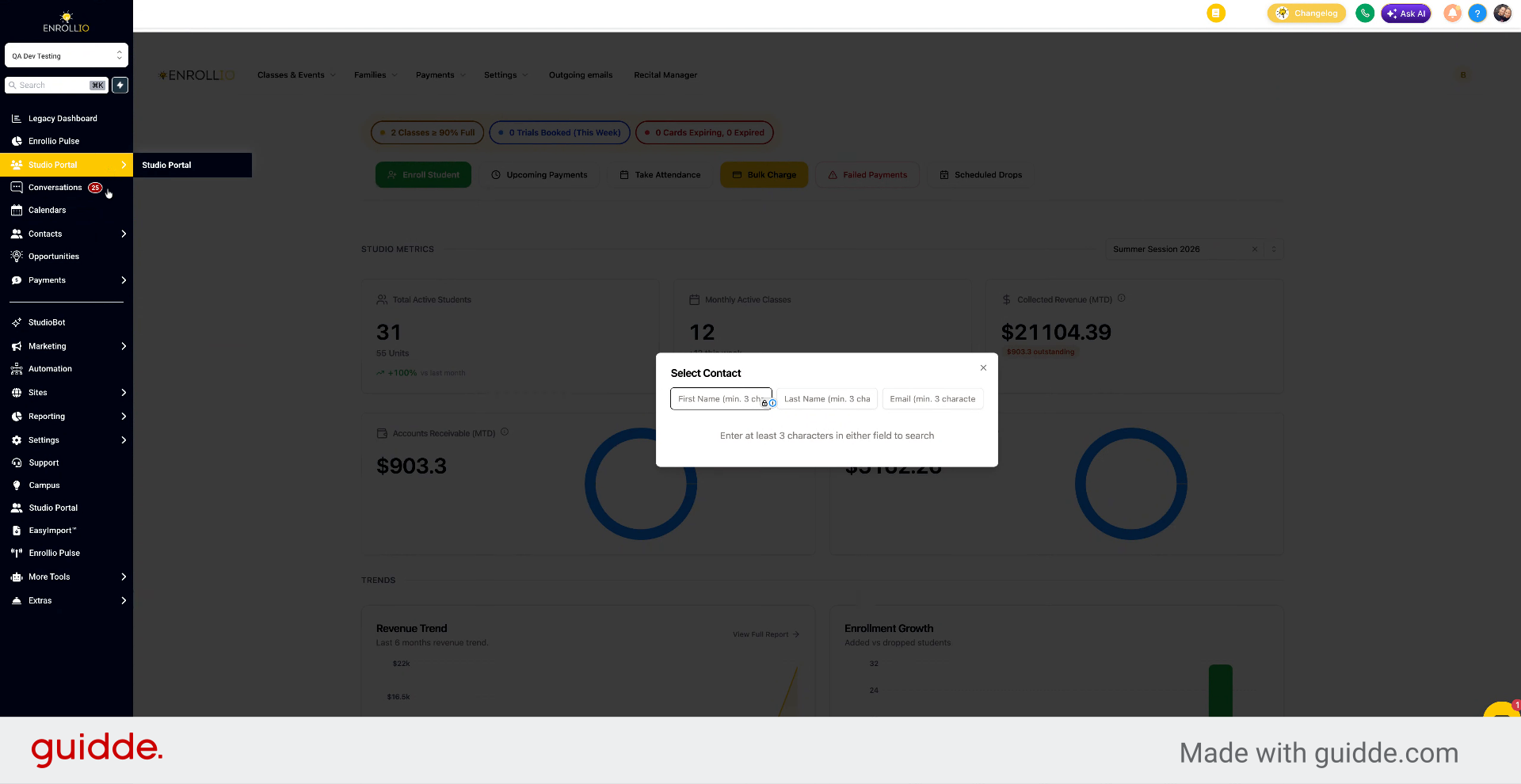Select Studio Portal flyout item
1521x784 pixels.
pos(193,166)
